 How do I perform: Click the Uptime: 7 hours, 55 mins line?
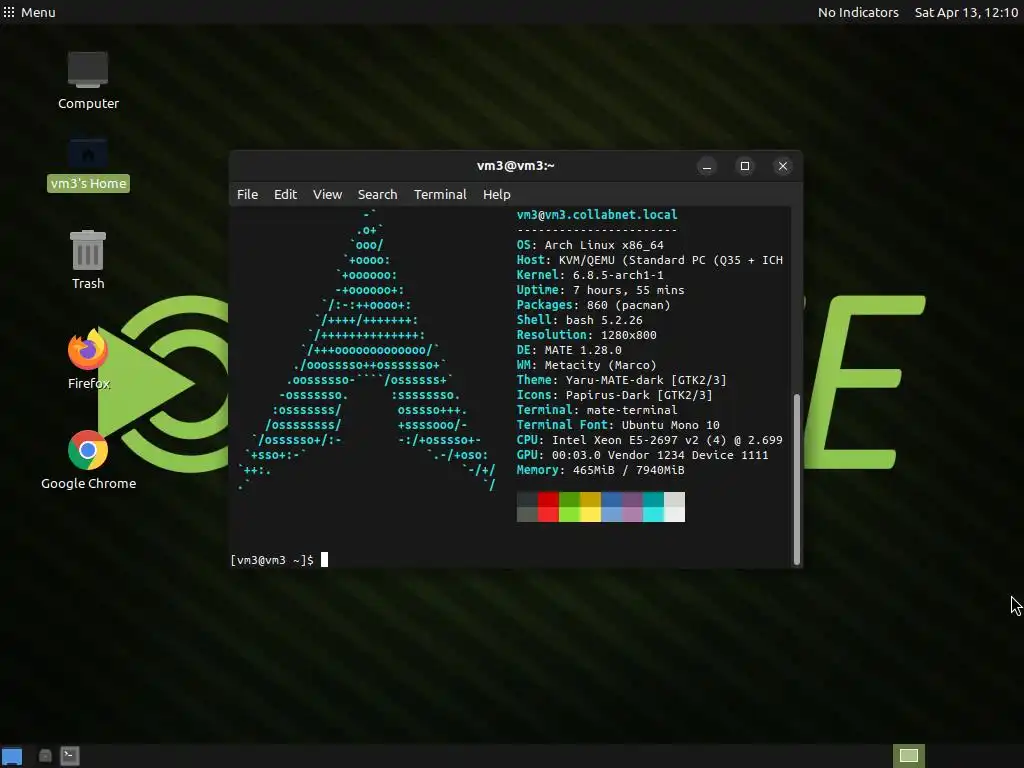[x=600, y=290]
